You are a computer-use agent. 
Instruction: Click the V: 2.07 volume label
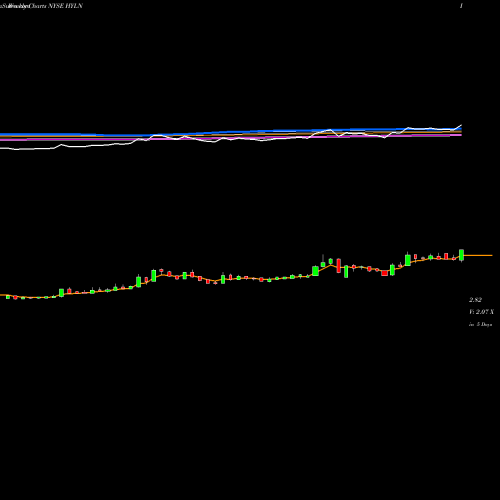481,312
